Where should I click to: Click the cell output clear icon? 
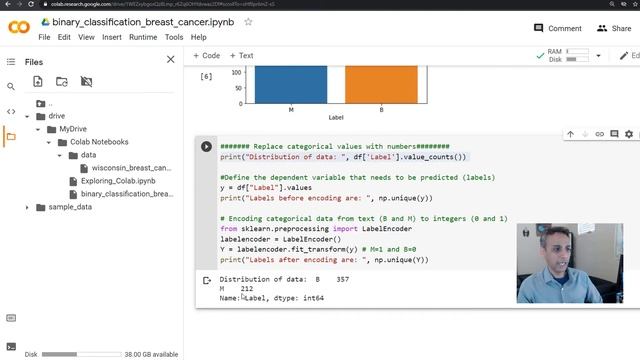tap(207, 280)
